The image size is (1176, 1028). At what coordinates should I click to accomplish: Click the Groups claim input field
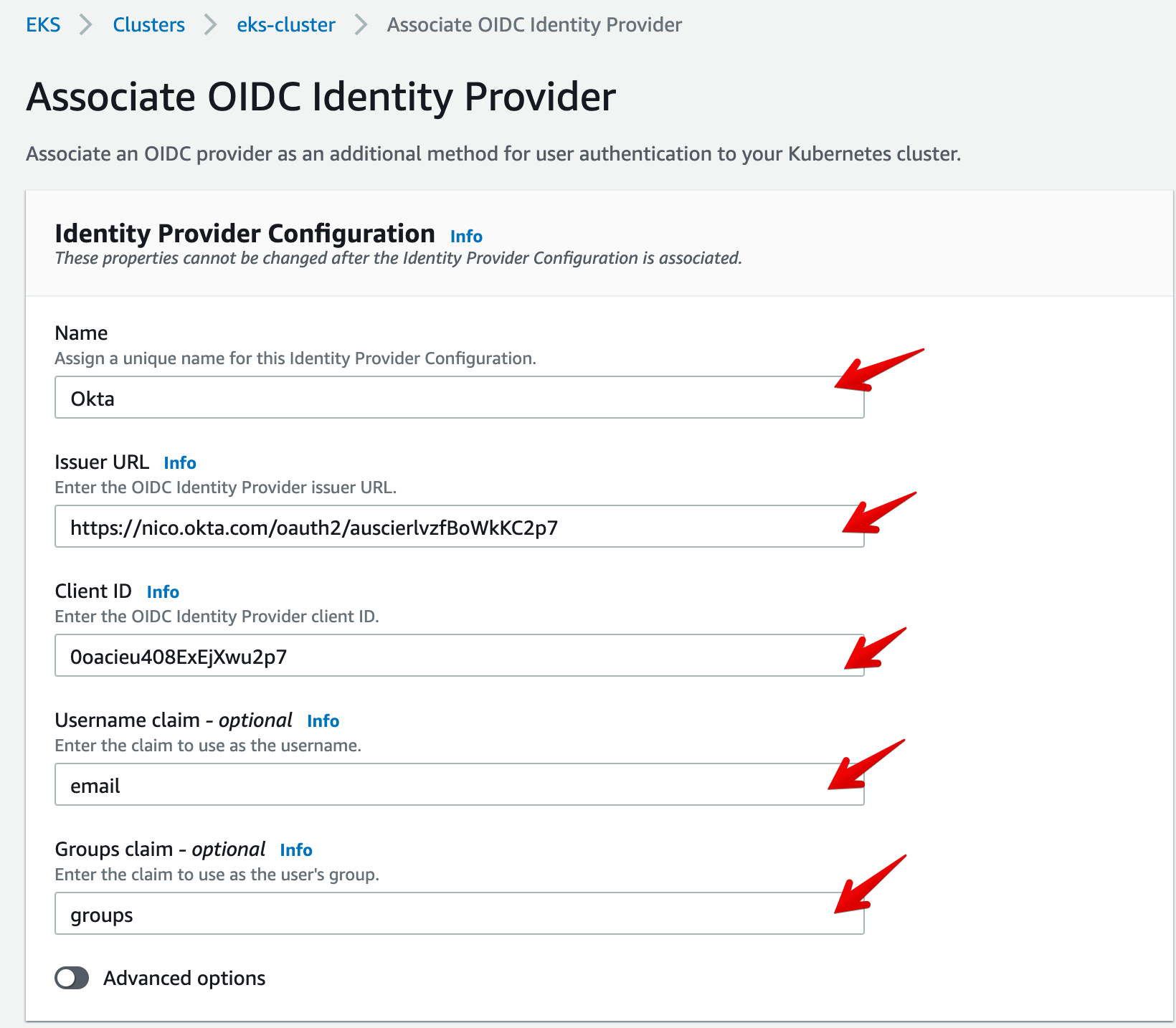pyautogui.click(x=459, y=914)
